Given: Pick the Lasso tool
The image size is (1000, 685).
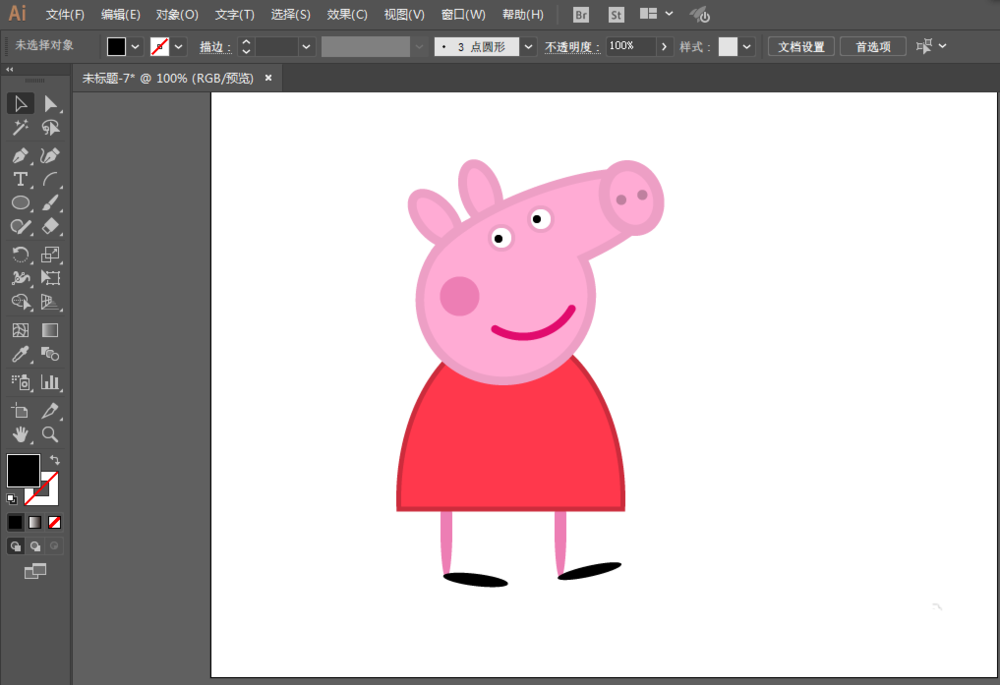Looking at the screenshot, I should (x=50, y=128).
